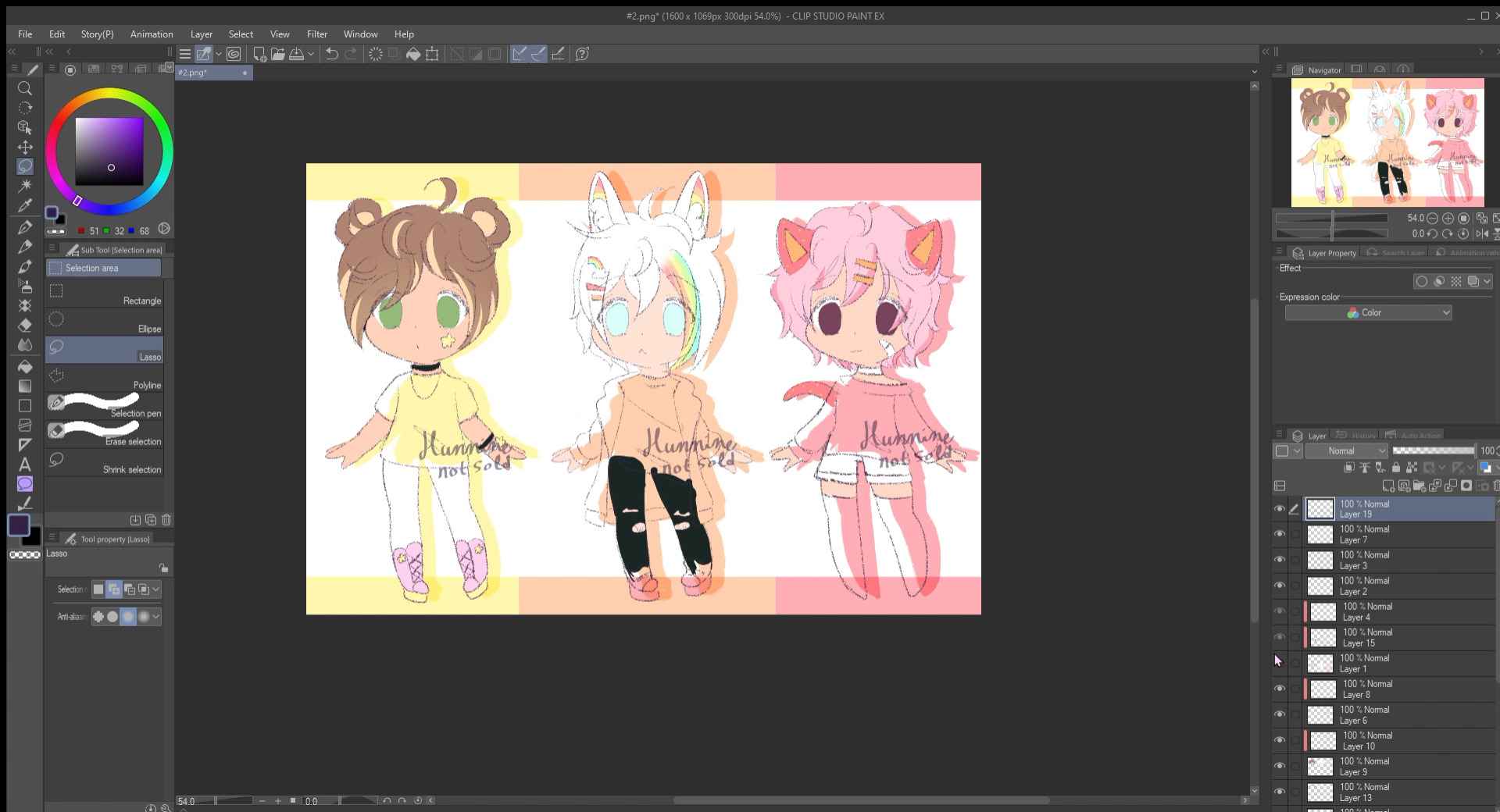Select the Move layer tool
1500x812 pixels.
25,147
